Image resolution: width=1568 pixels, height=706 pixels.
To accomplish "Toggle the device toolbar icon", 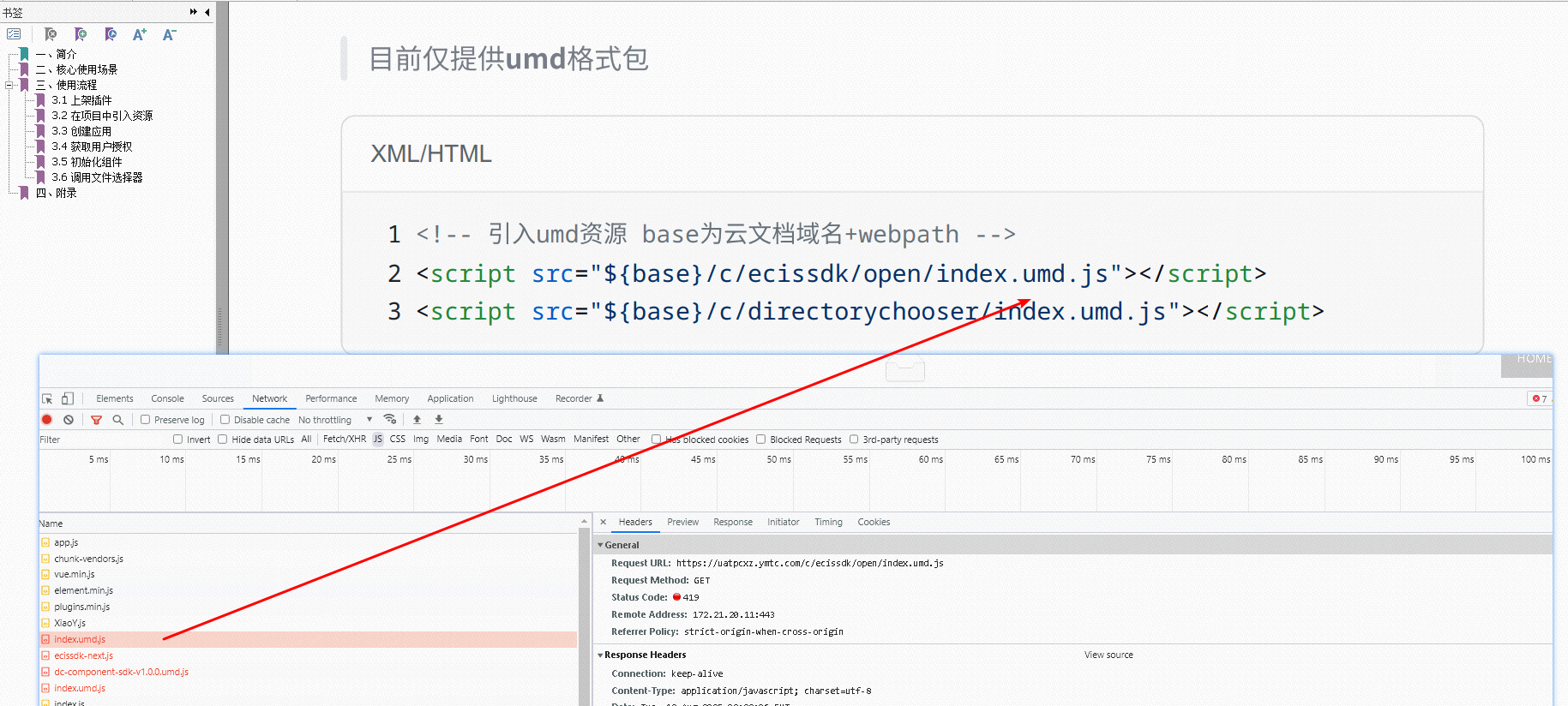I will pos(67,398).
